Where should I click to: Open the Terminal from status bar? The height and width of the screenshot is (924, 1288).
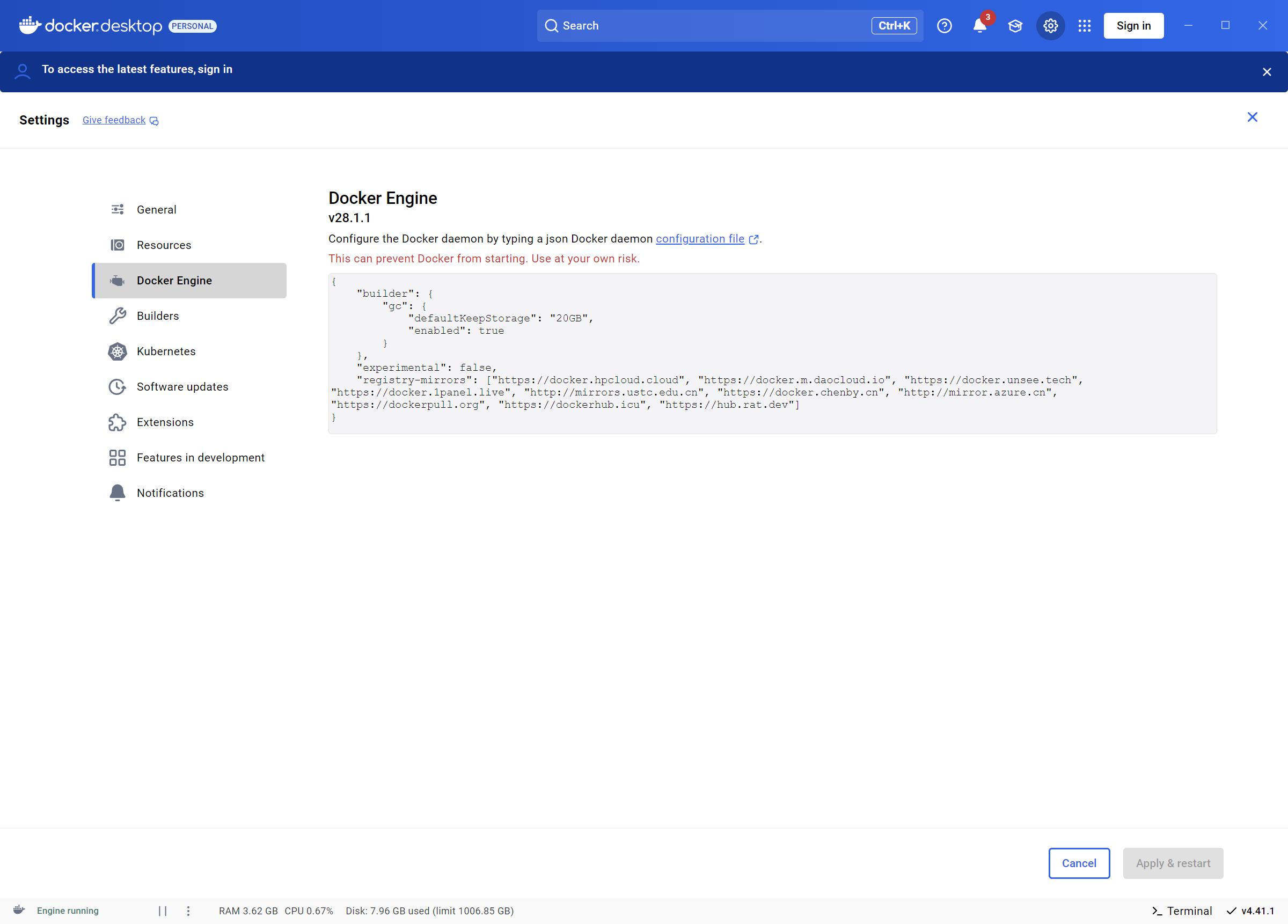(x=1182, y=911)
